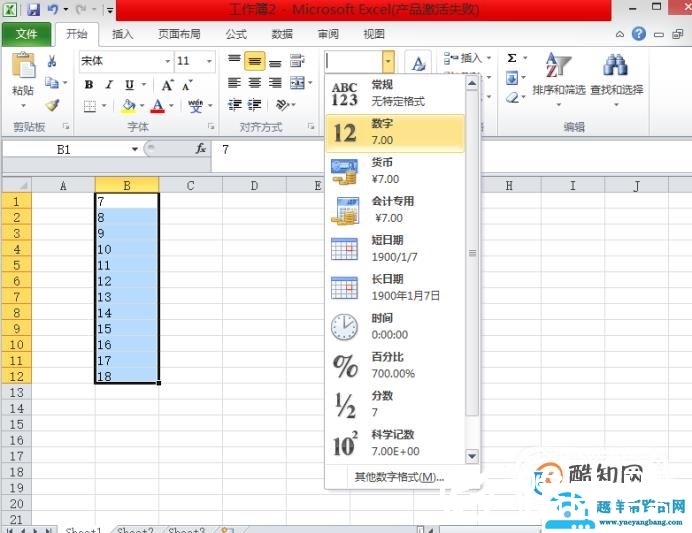The height and width of the screenshot is (533, 692).
Task: Toggle underline formatting
Action: [129, 85]
